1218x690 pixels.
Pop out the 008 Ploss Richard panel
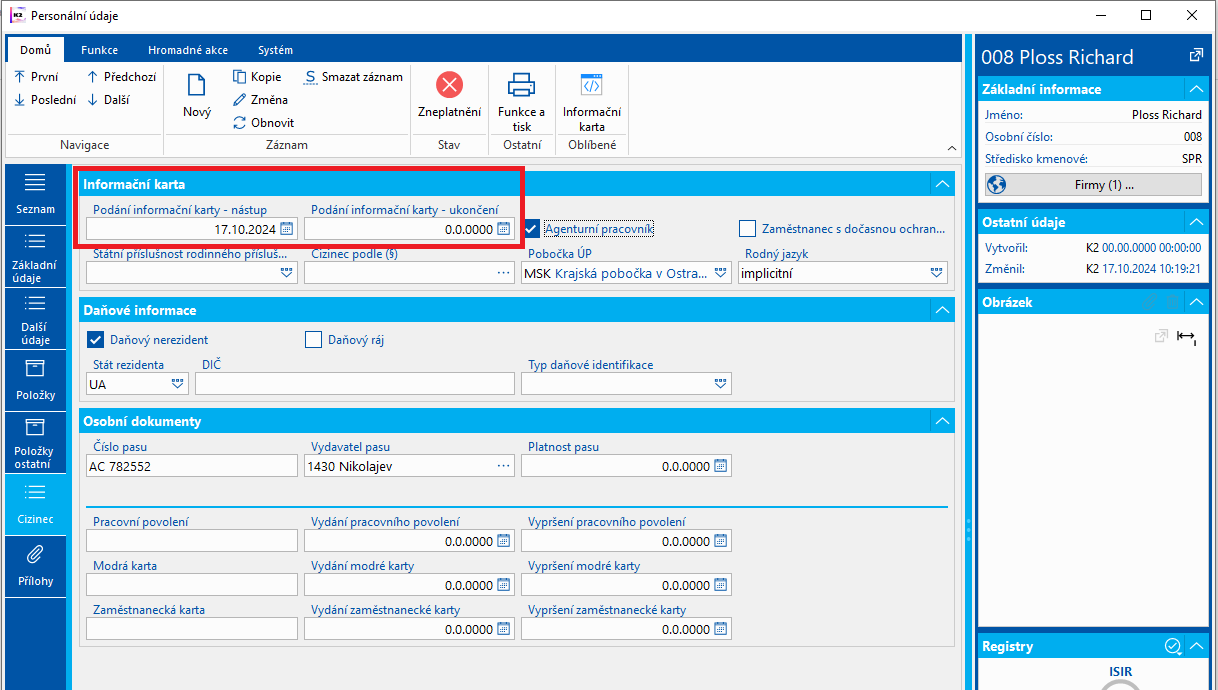pos(1195,56)
